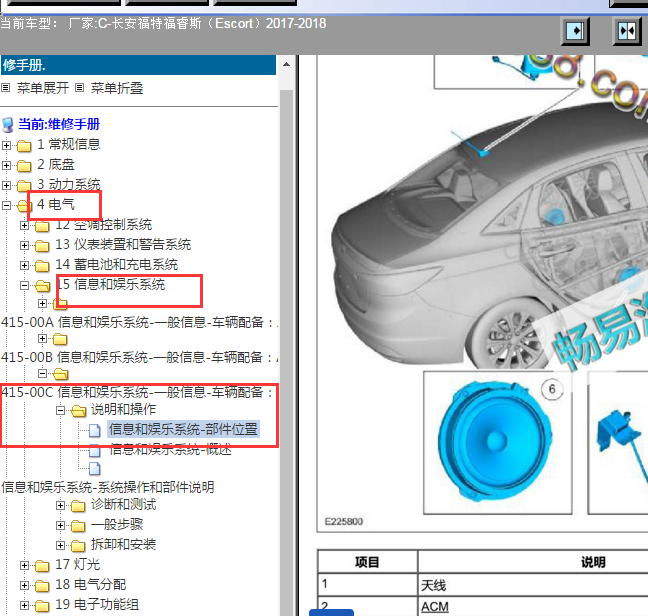Screen dimensions: 648x616
Task: Click the 14 蓄电池和充电系统 folder icon
Action: [42, 266]
